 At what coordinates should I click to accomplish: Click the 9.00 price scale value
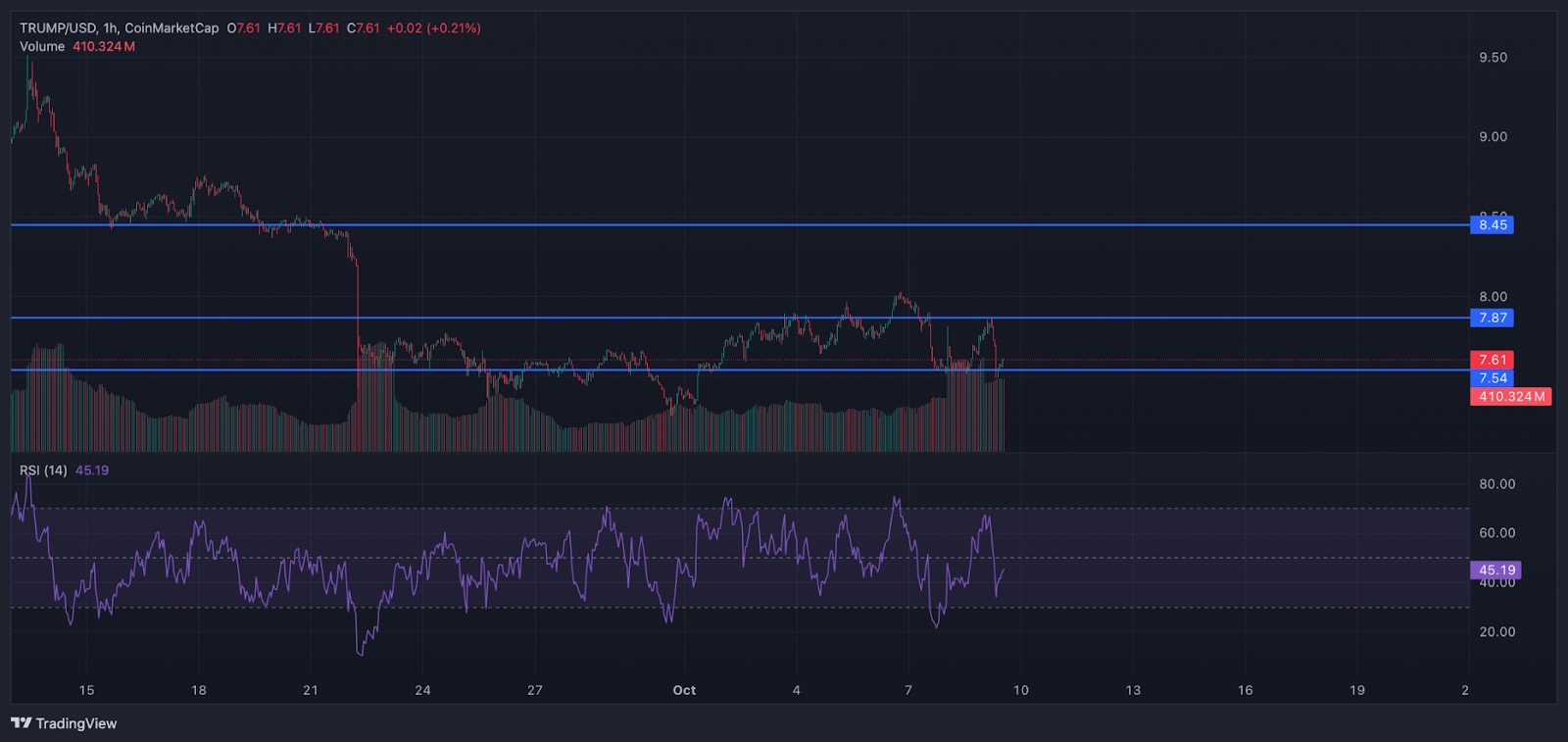[x=1493, y=137]
